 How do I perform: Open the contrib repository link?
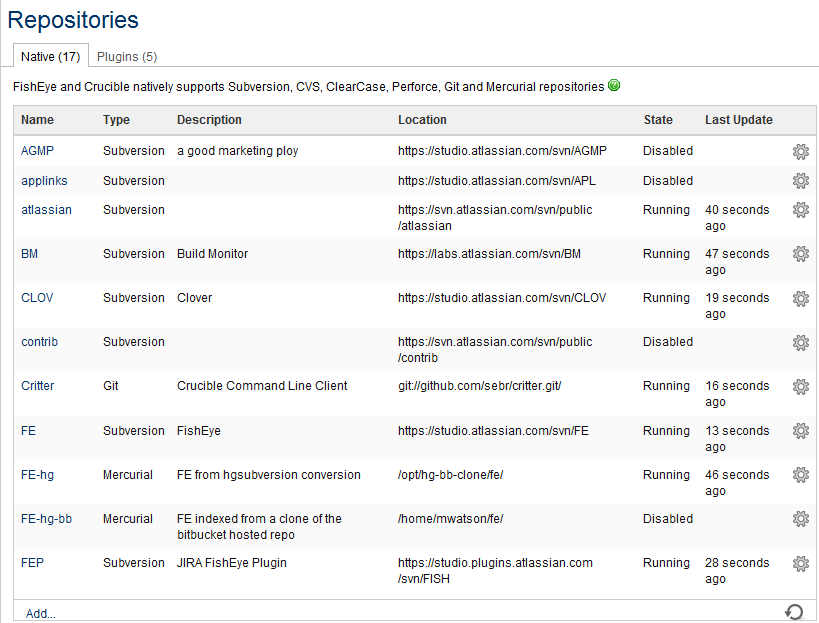coord(40,342)
